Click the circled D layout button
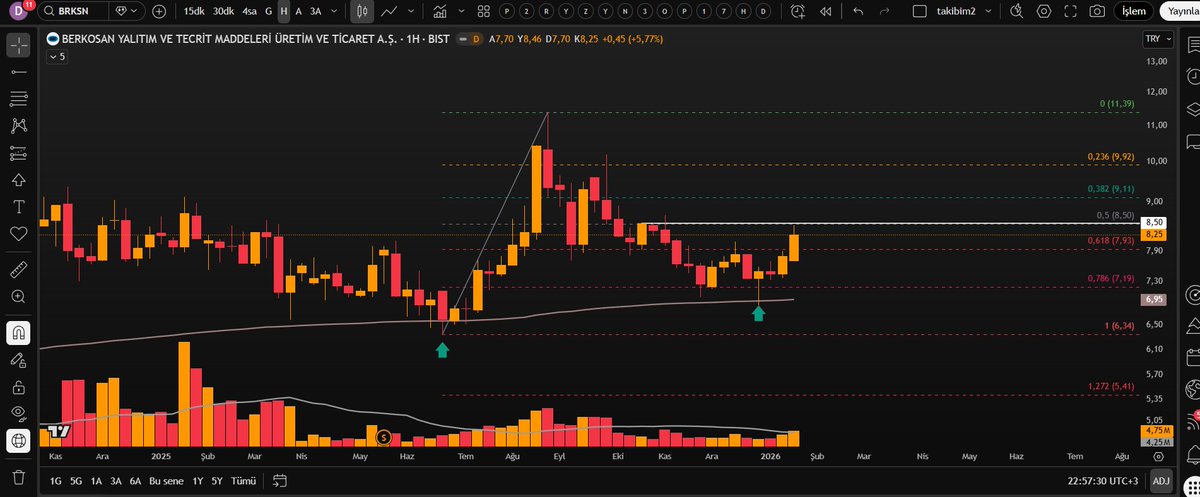The image size is (1200, 497). (x=762, y=11)
